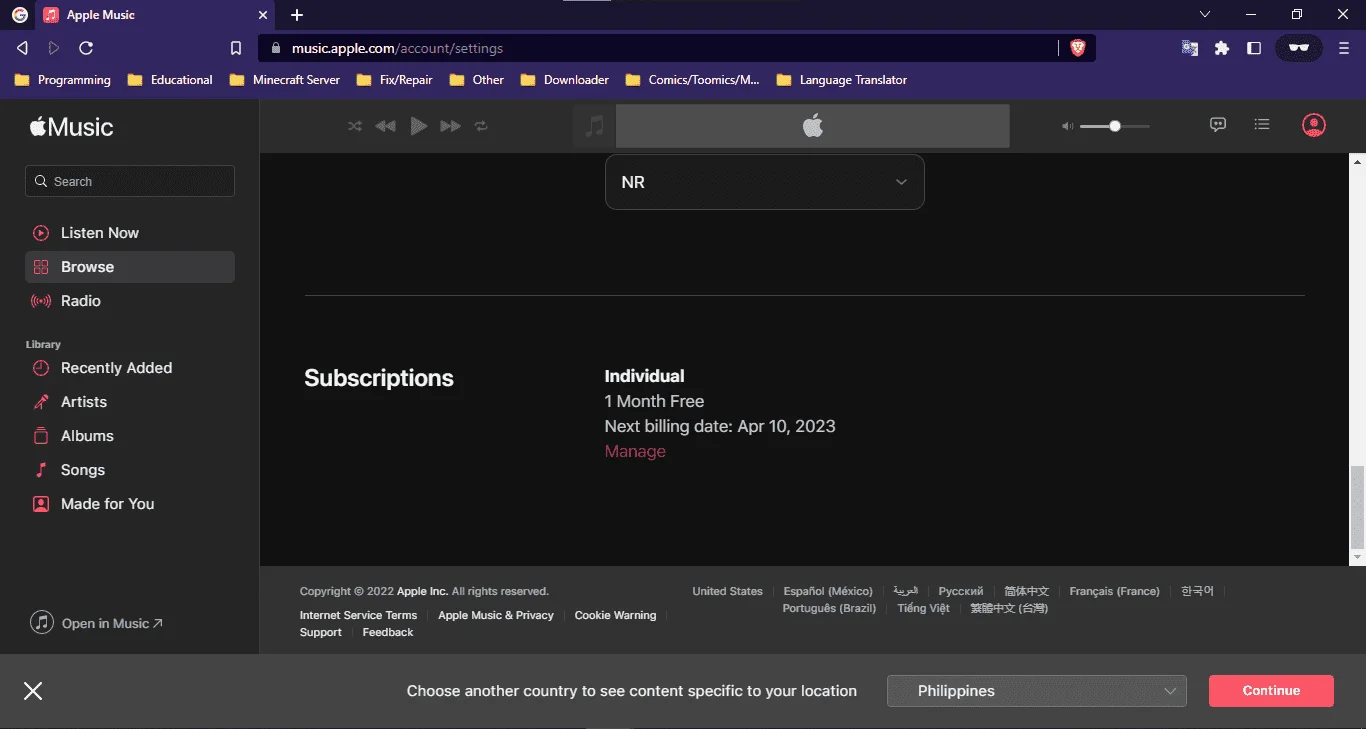Open the Feedback link
This screenshot has width=1366, height=729.
pyautogui.click(x=388, y=632)
